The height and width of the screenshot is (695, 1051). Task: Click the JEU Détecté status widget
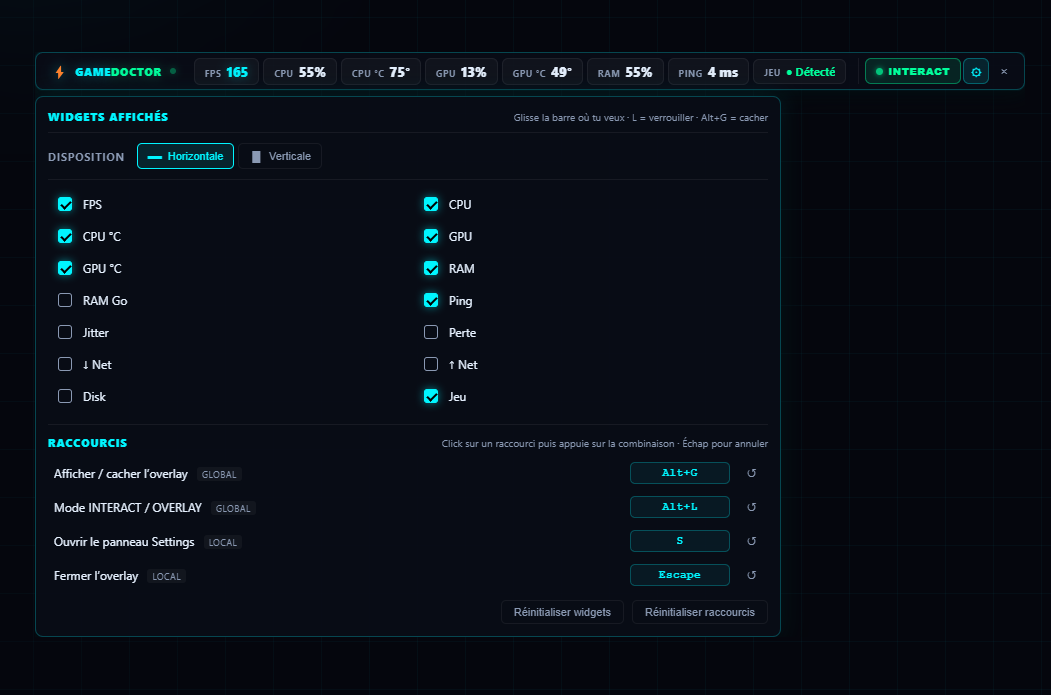800,72
